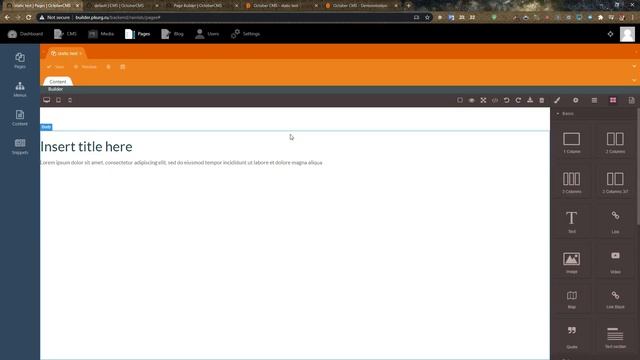Select the Image block
This screenshot has height=360, width=640.
tap(571, 262)
